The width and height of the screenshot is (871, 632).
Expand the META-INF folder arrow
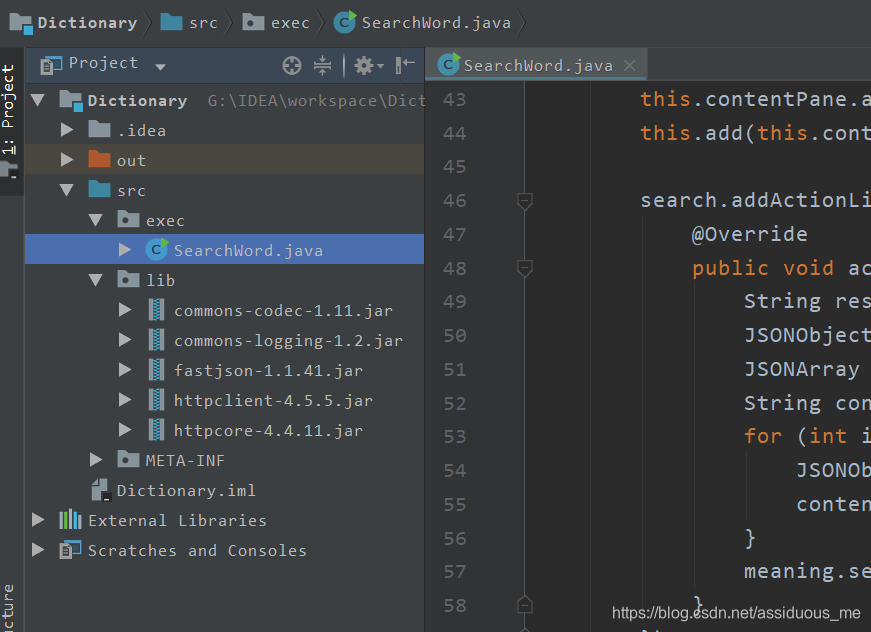coord(96,460)
